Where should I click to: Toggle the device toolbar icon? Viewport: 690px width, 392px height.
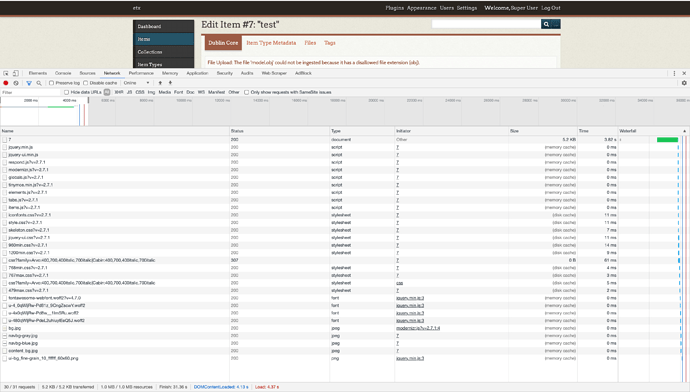15,73
